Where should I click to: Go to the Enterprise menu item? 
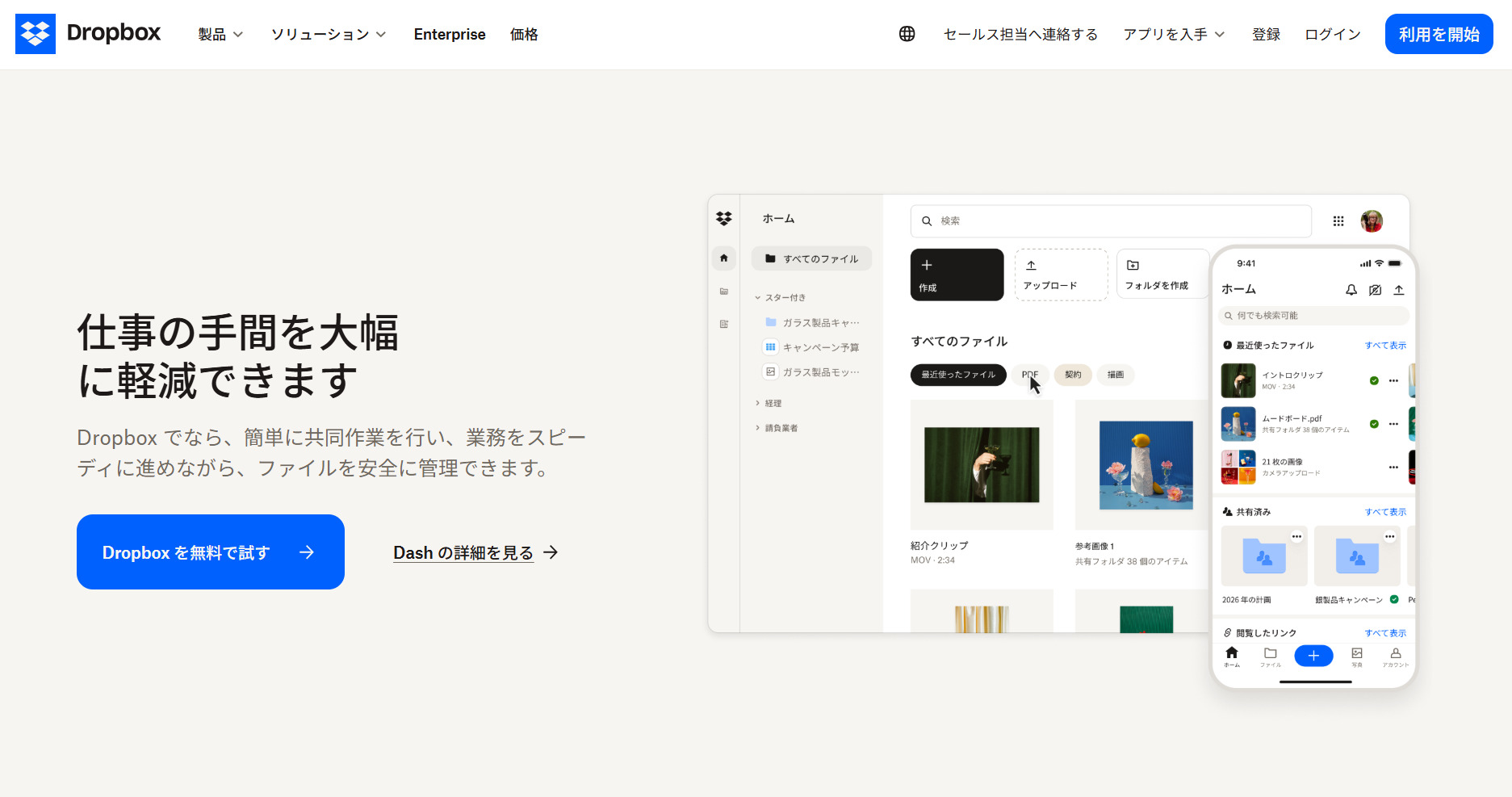[450, 34]
